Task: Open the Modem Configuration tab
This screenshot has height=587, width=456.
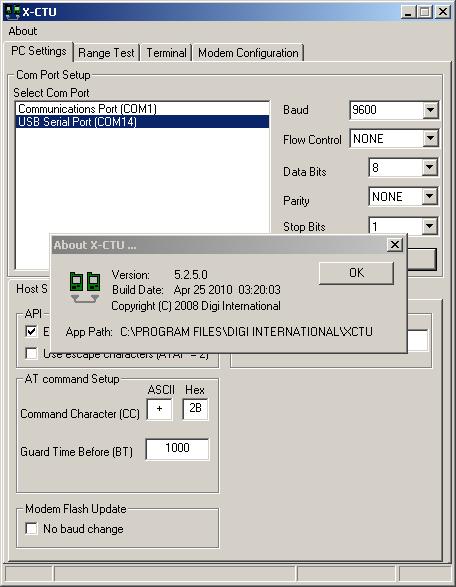Action: 248,53
